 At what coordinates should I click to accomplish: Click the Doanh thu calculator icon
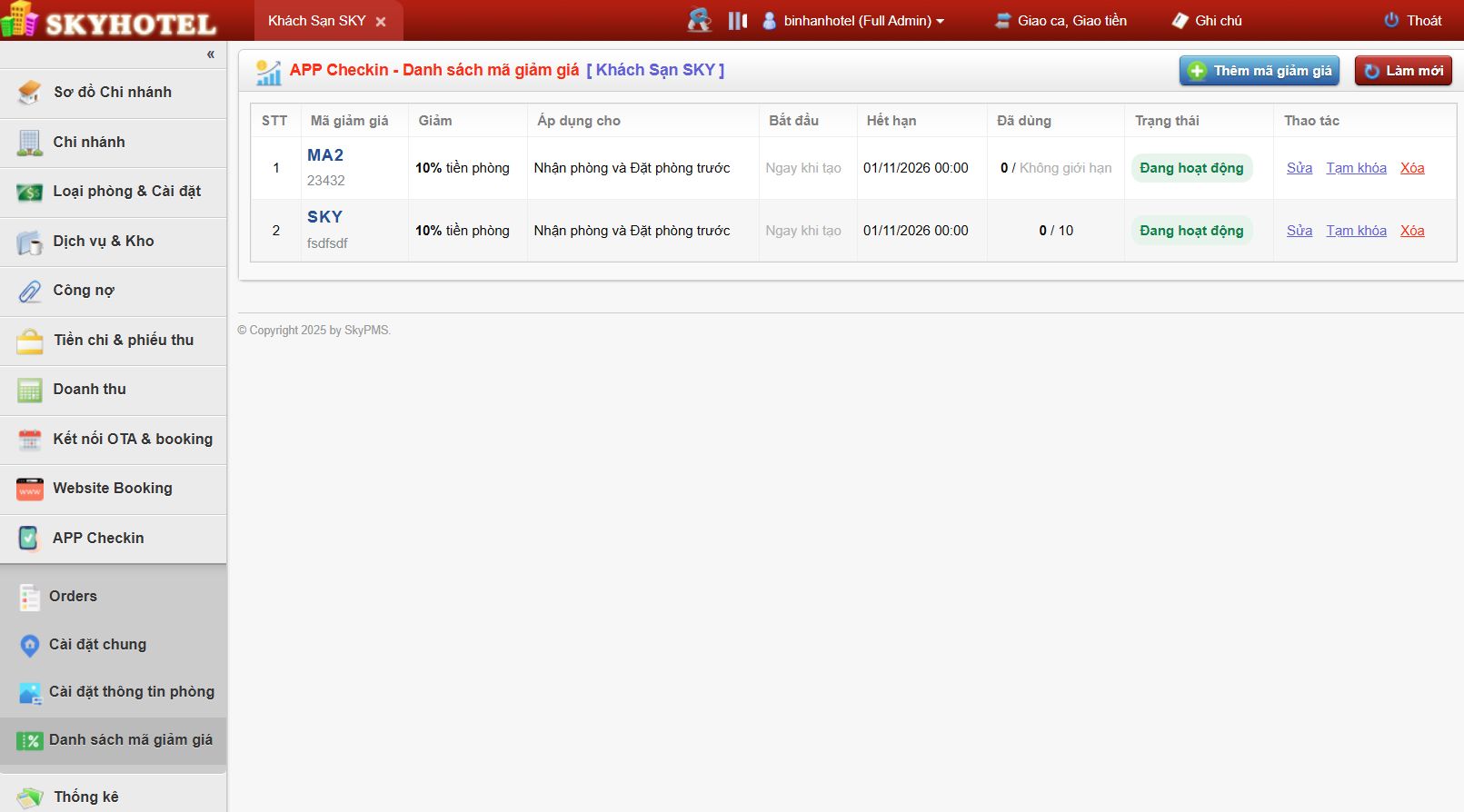(29, 390)
